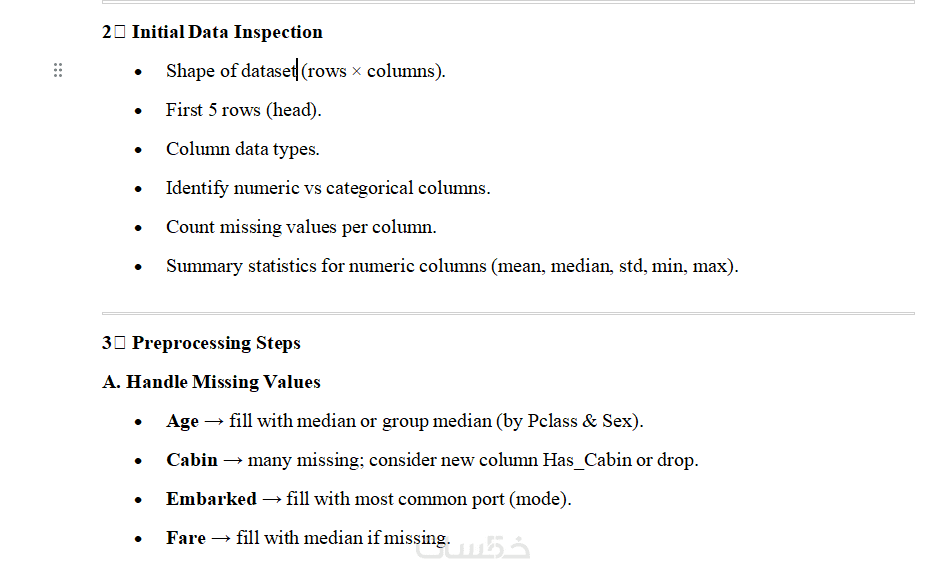Click Identify numeric vs categorical columns line
This screenshot has width=946, height=570.
tap(328, 188)
